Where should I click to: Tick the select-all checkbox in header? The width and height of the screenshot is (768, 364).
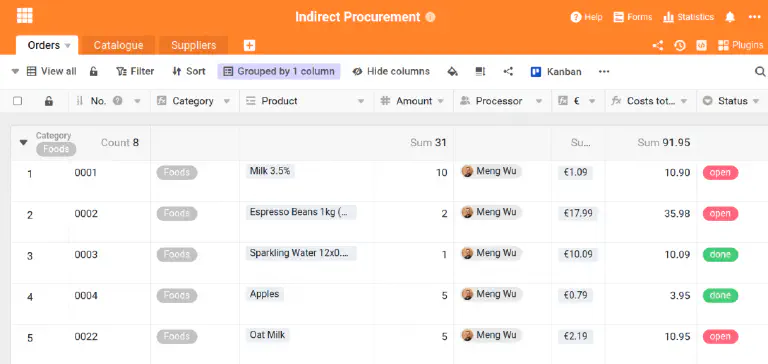point(18,101)
